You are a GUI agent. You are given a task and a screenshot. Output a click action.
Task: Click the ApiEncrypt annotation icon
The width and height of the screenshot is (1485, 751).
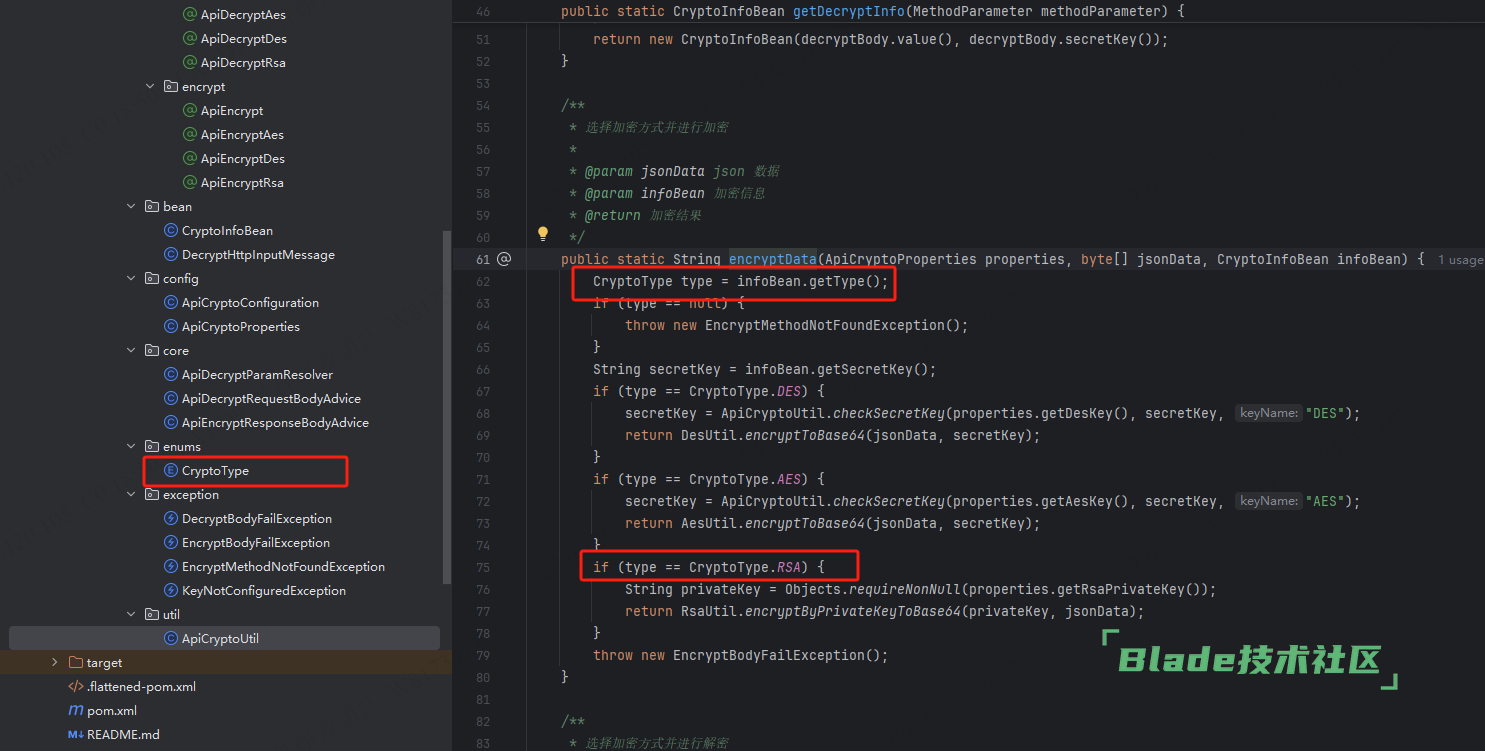pyautogui.click(x=189, y=111)
